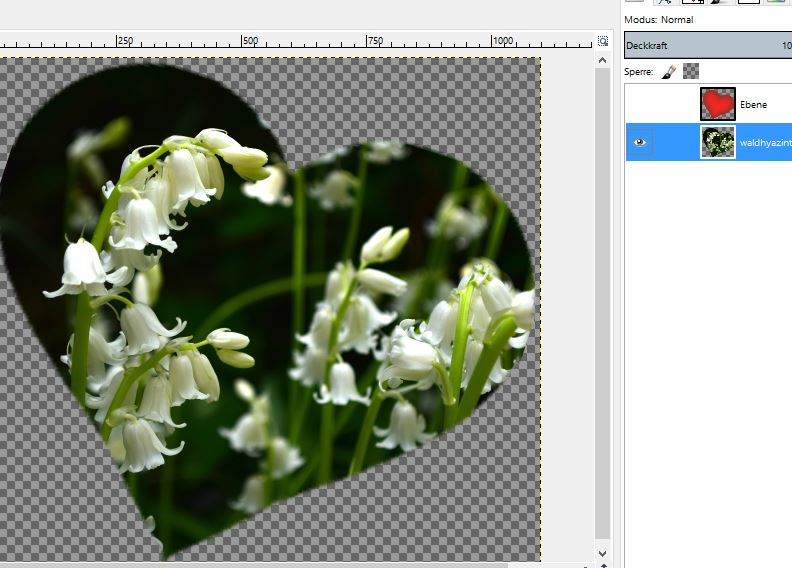Toggle zoom-on-resize icon above vertical scrollbar

[x=602, y=41]
